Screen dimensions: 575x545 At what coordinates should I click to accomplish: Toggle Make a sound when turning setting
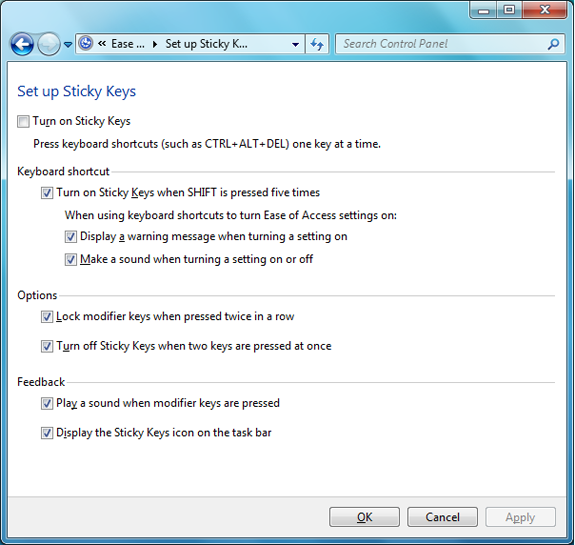70,259
